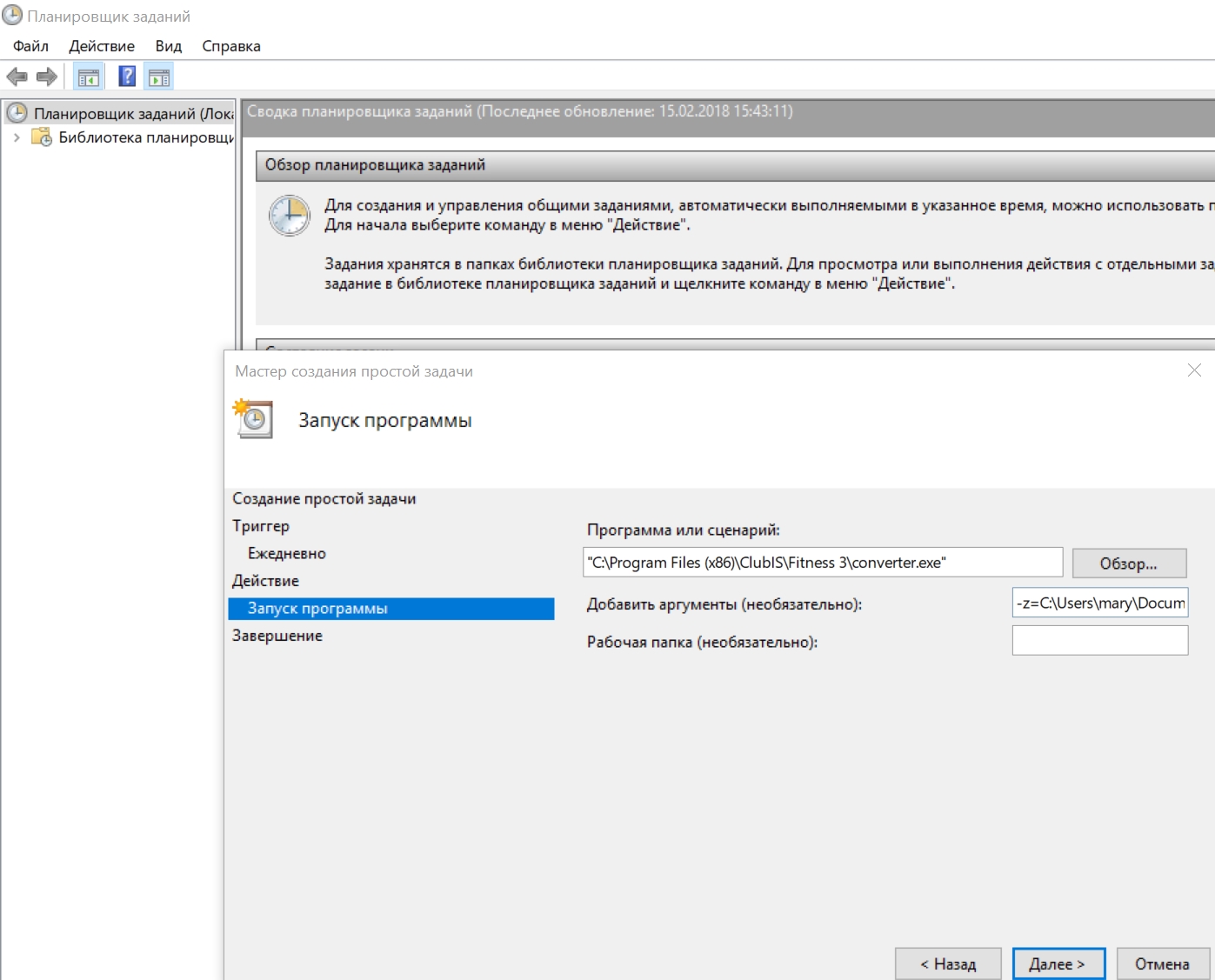Expand the Библиотека планировщика node

tap(17, 137)
